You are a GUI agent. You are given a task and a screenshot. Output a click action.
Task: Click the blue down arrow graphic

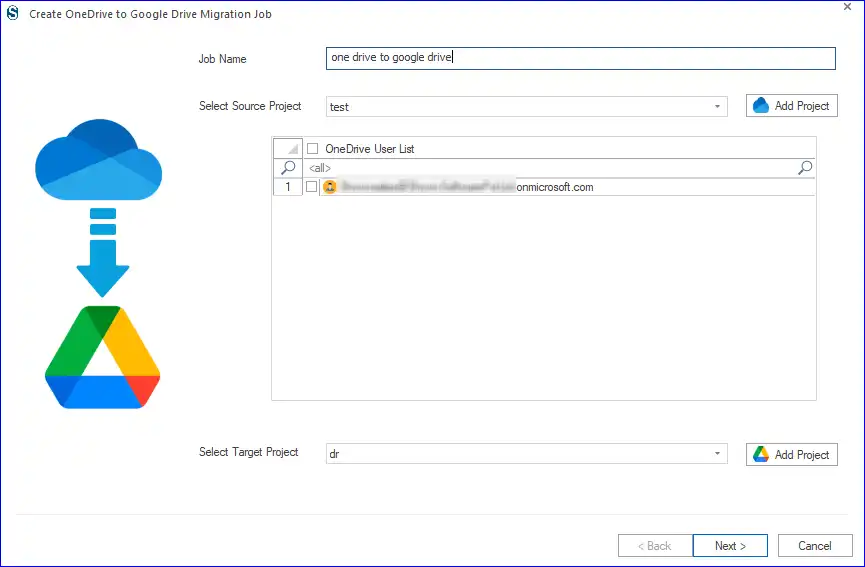click(x=103, y=253)
